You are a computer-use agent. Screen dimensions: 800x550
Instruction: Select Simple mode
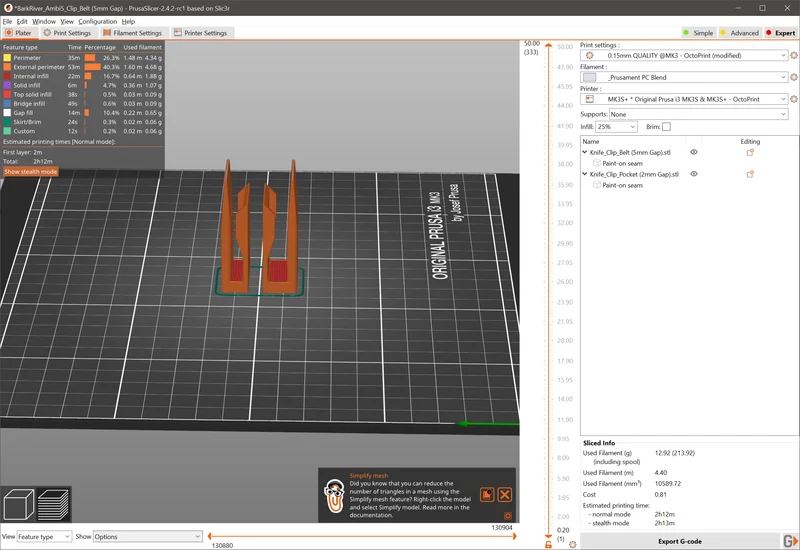click(x=698, y=33)
